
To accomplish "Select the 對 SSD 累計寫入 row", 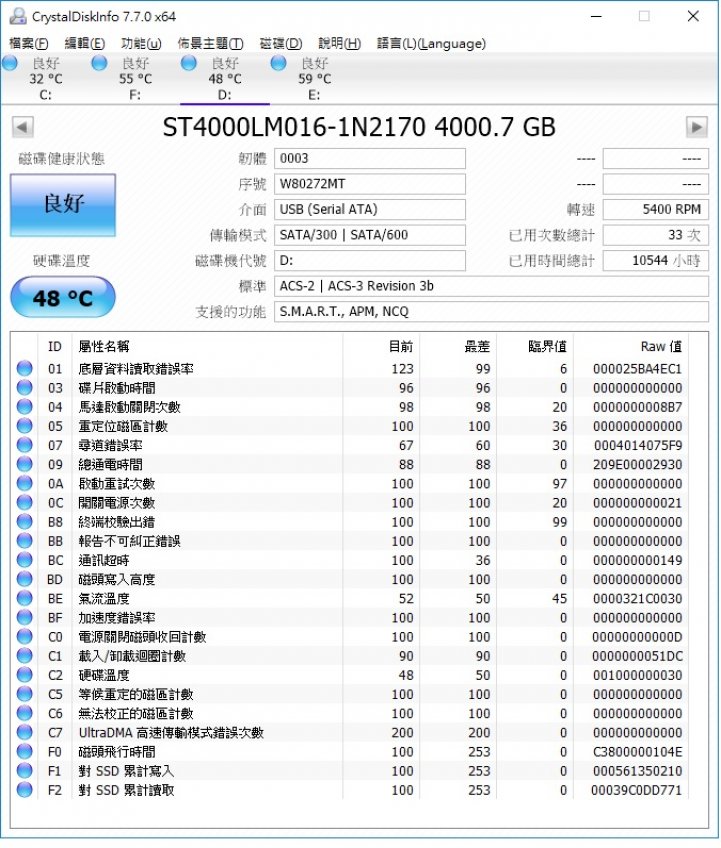I will click(349, 771).
